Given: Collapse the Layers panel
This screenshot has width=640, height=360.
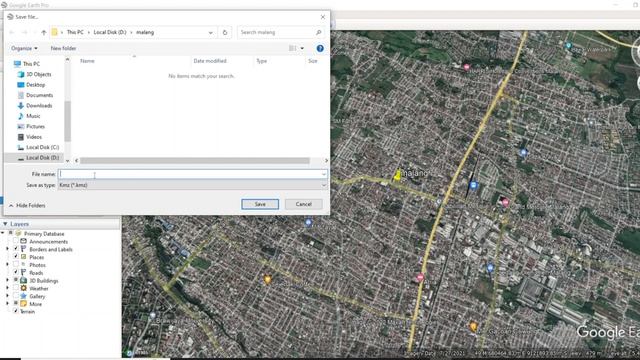Looking at the screenshot, I should pos(5,224).
